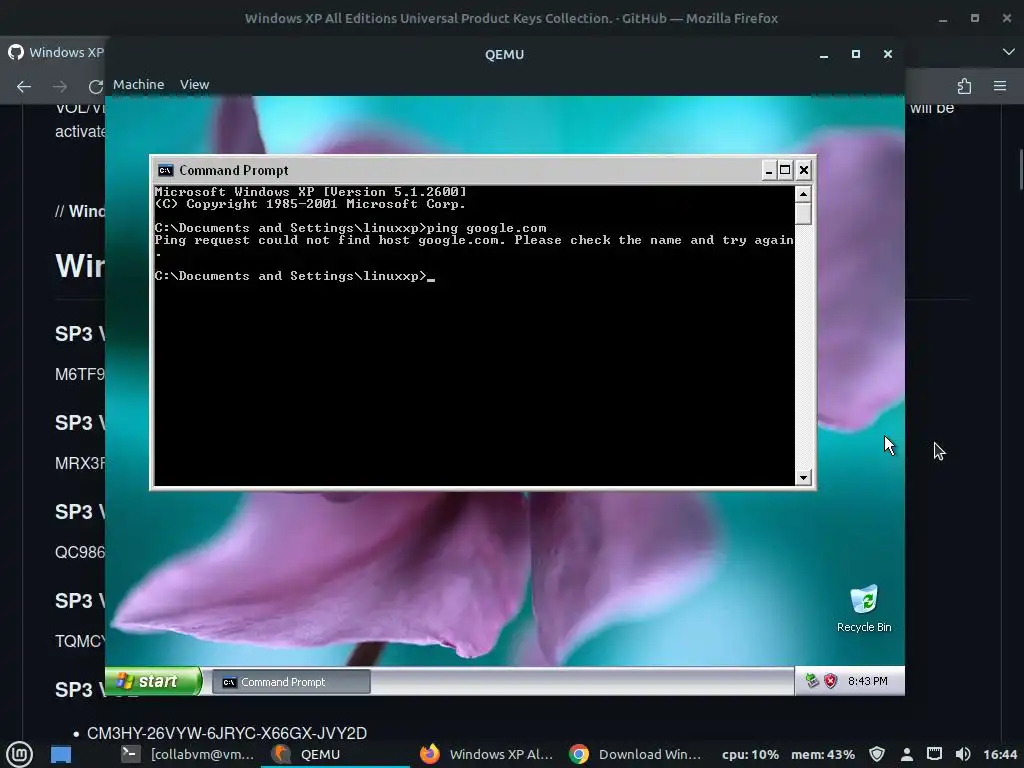Click the cpu 10% panel monitor
This screenshot has width=1024, height=768.
pyautogui.click(x=750, y=754)
